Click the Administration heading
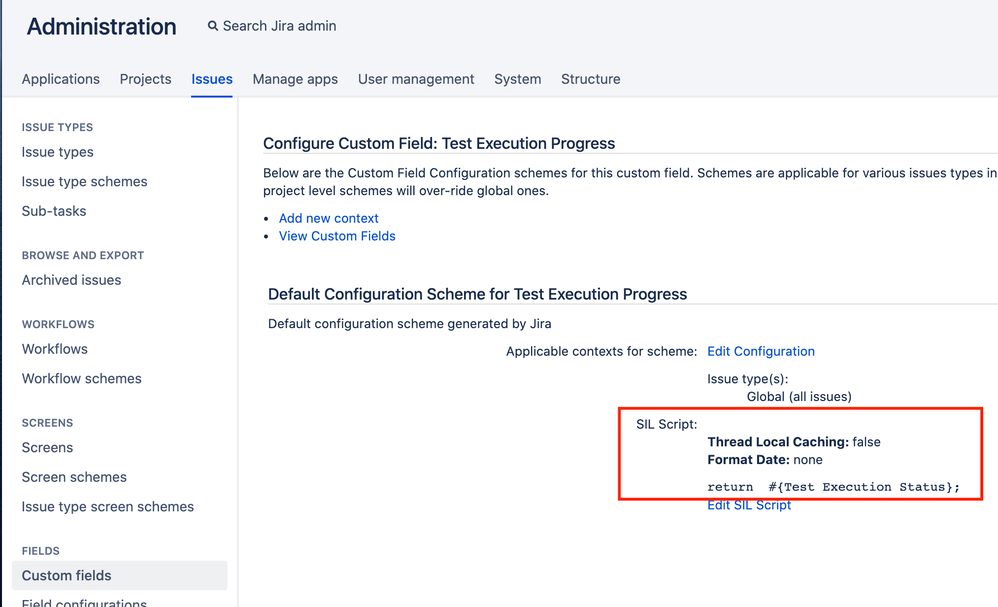Screen dimensions: 998x607 [101, 27]
